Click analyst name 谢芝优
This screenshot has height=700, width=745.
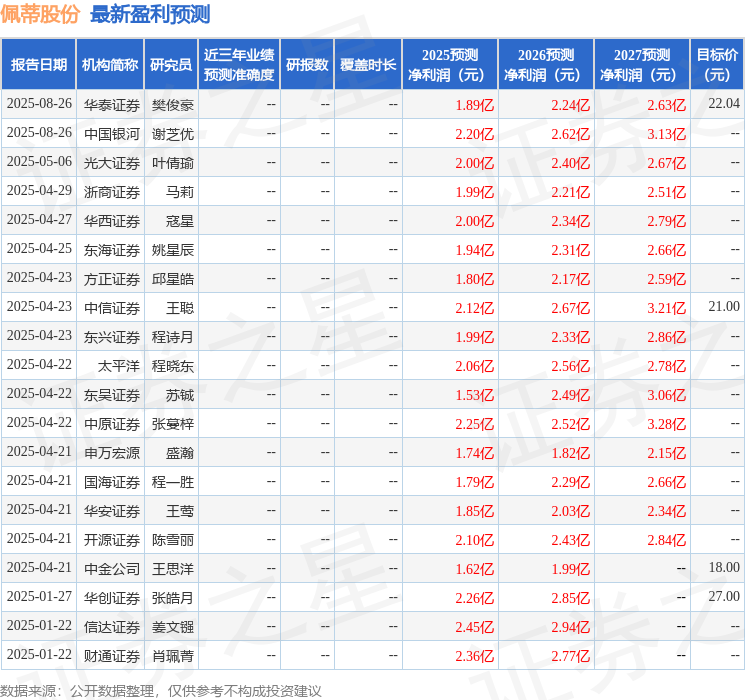click(x=173, y=134)
